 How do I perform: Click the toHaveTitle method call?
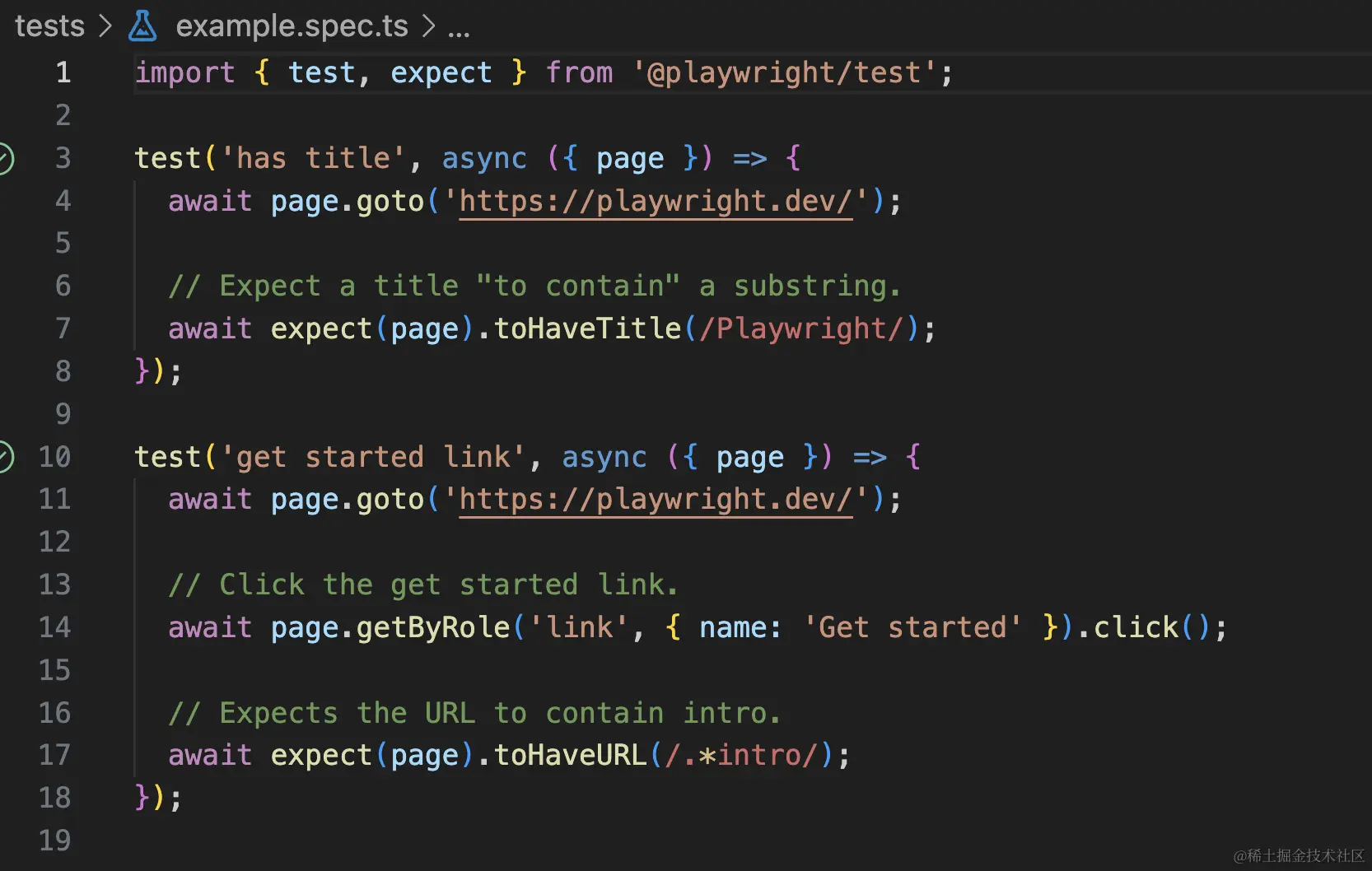point(588,329)
